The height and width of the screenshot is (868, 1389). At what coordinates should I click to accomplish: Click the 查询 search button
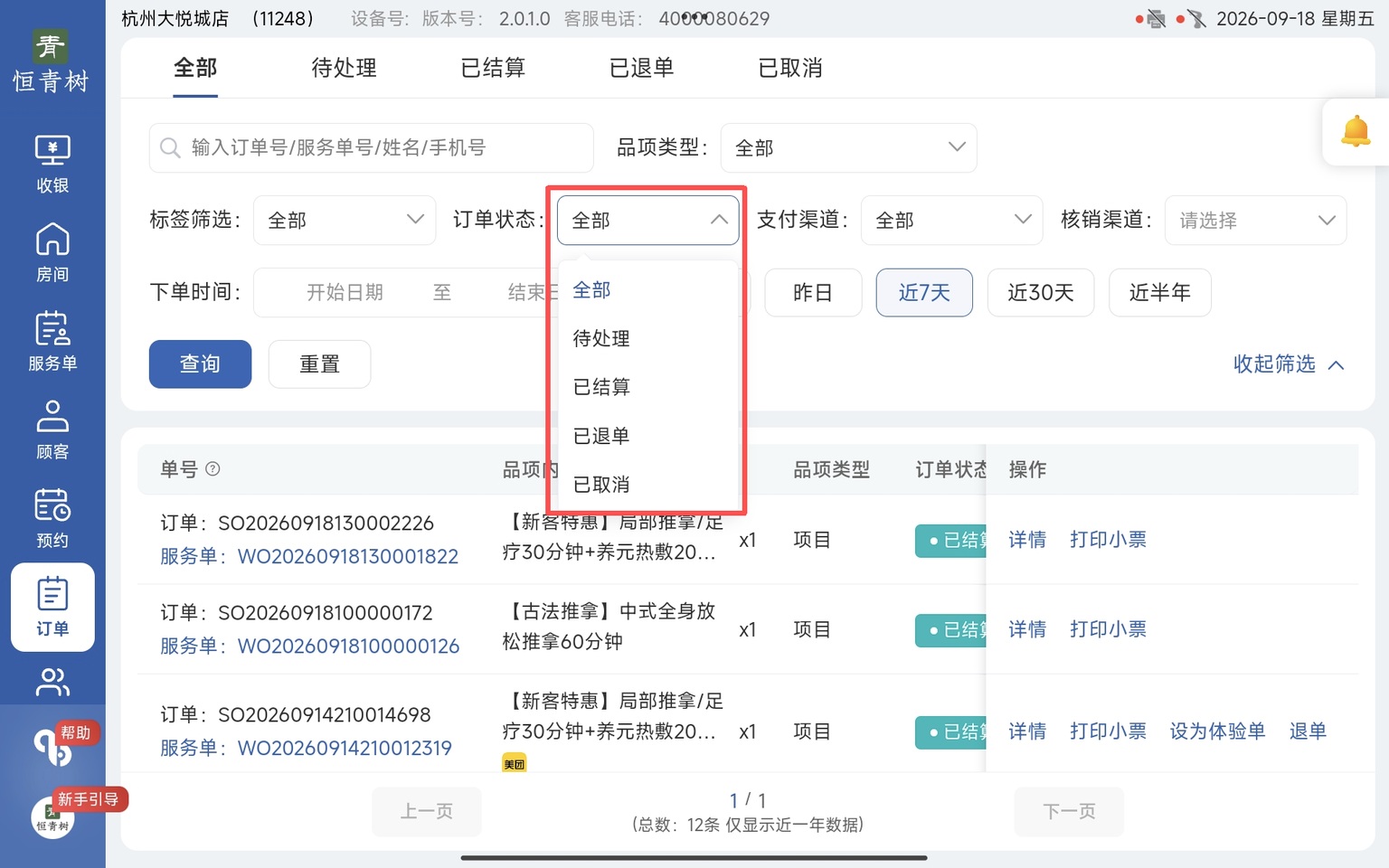[x=200, y=363]
